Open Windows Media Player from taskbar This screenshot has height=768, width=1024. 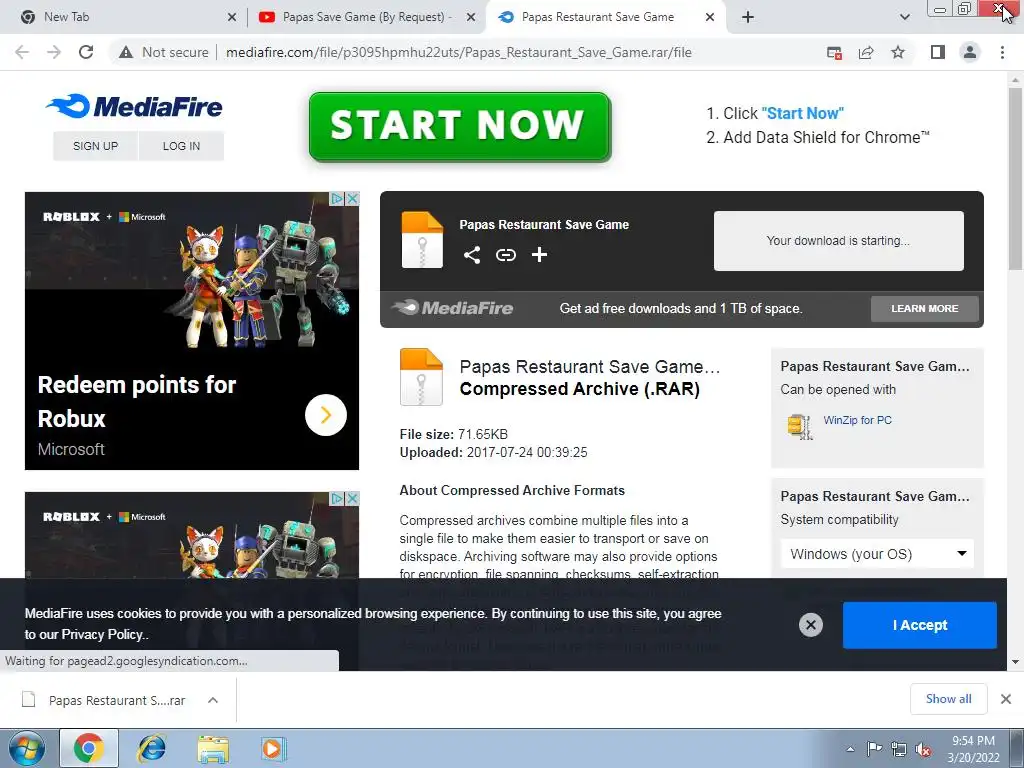273,748
